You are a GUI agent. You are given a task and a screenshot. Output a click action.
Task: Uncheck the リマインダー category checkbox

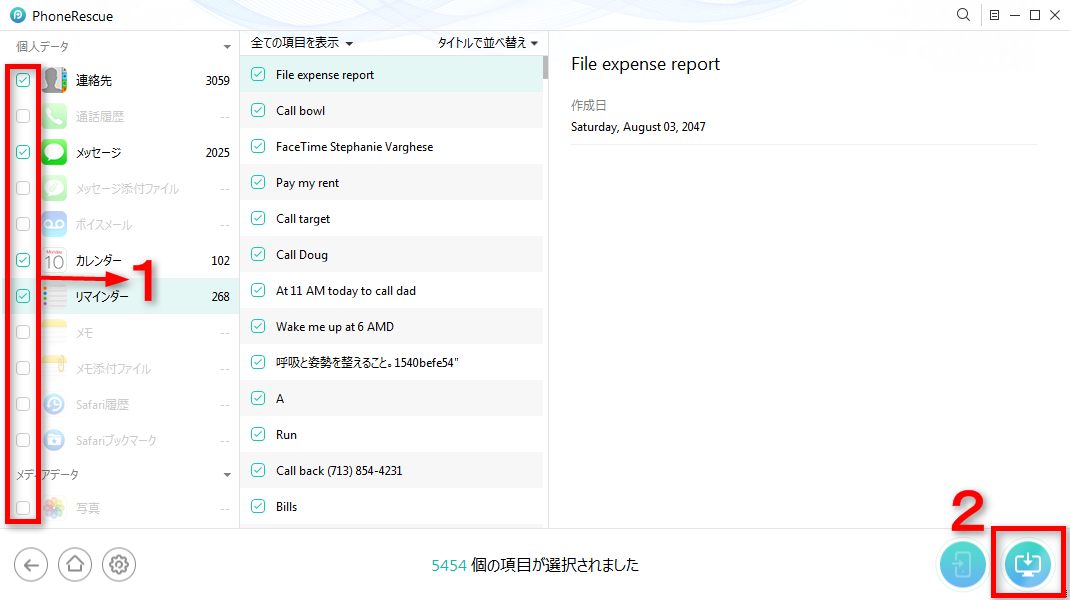pyautogui.click(x=23, y=296)
